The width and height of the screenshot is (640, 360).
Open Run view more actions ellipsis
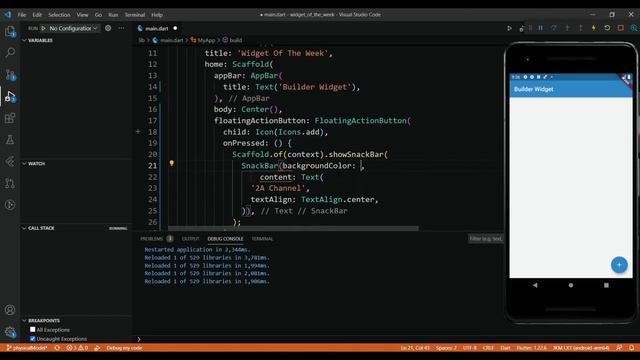[x=121, y=28]
